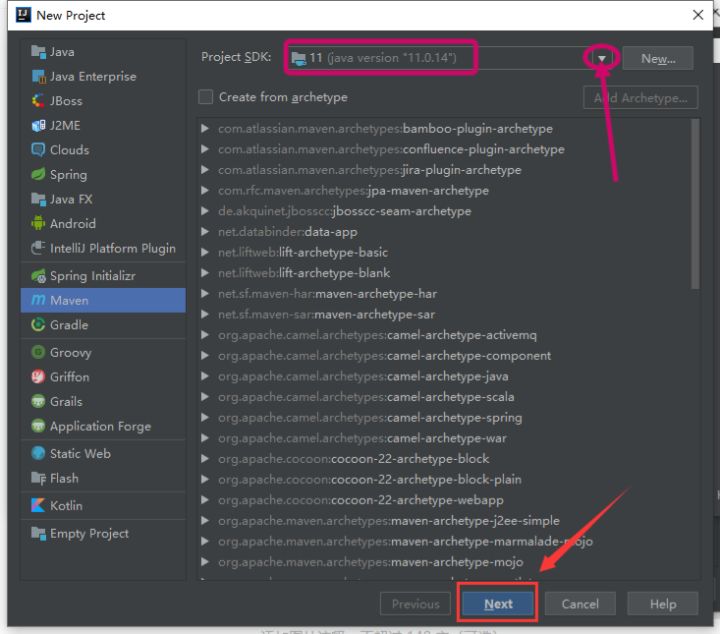Select Java Enterprise project type

tap(103, 77)
